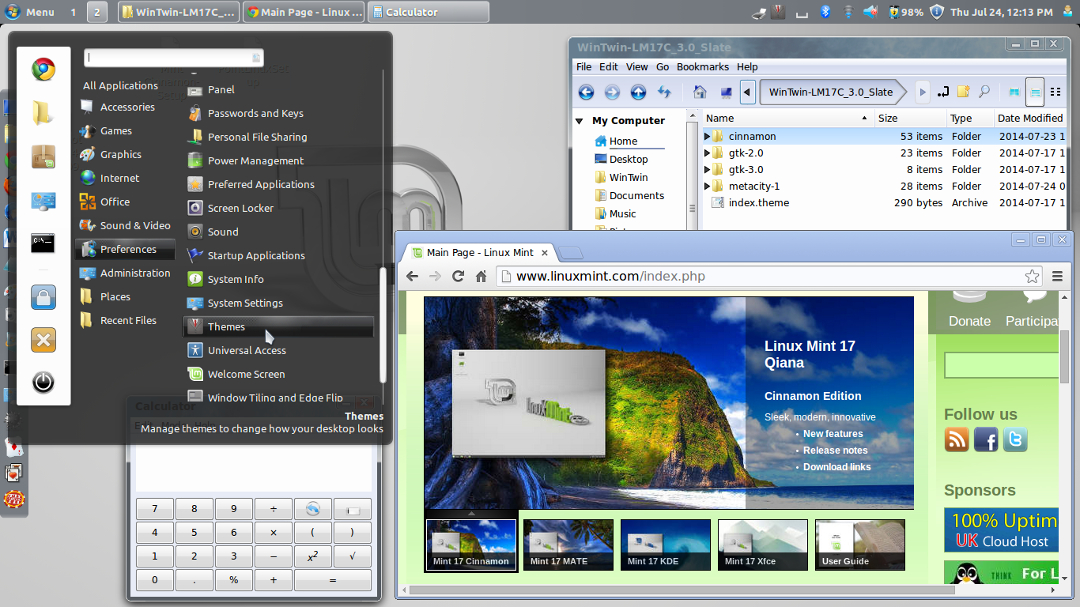Select the Main Page - Linux Mint tab
This screenshot has width=1080, height=607.
tap(480, 253)
